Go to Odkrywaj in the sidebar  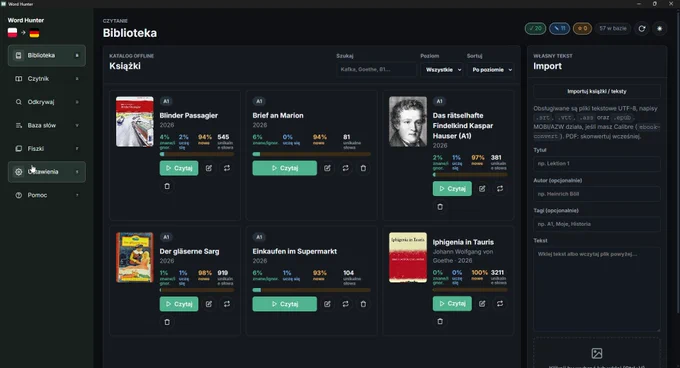point(47,102)
